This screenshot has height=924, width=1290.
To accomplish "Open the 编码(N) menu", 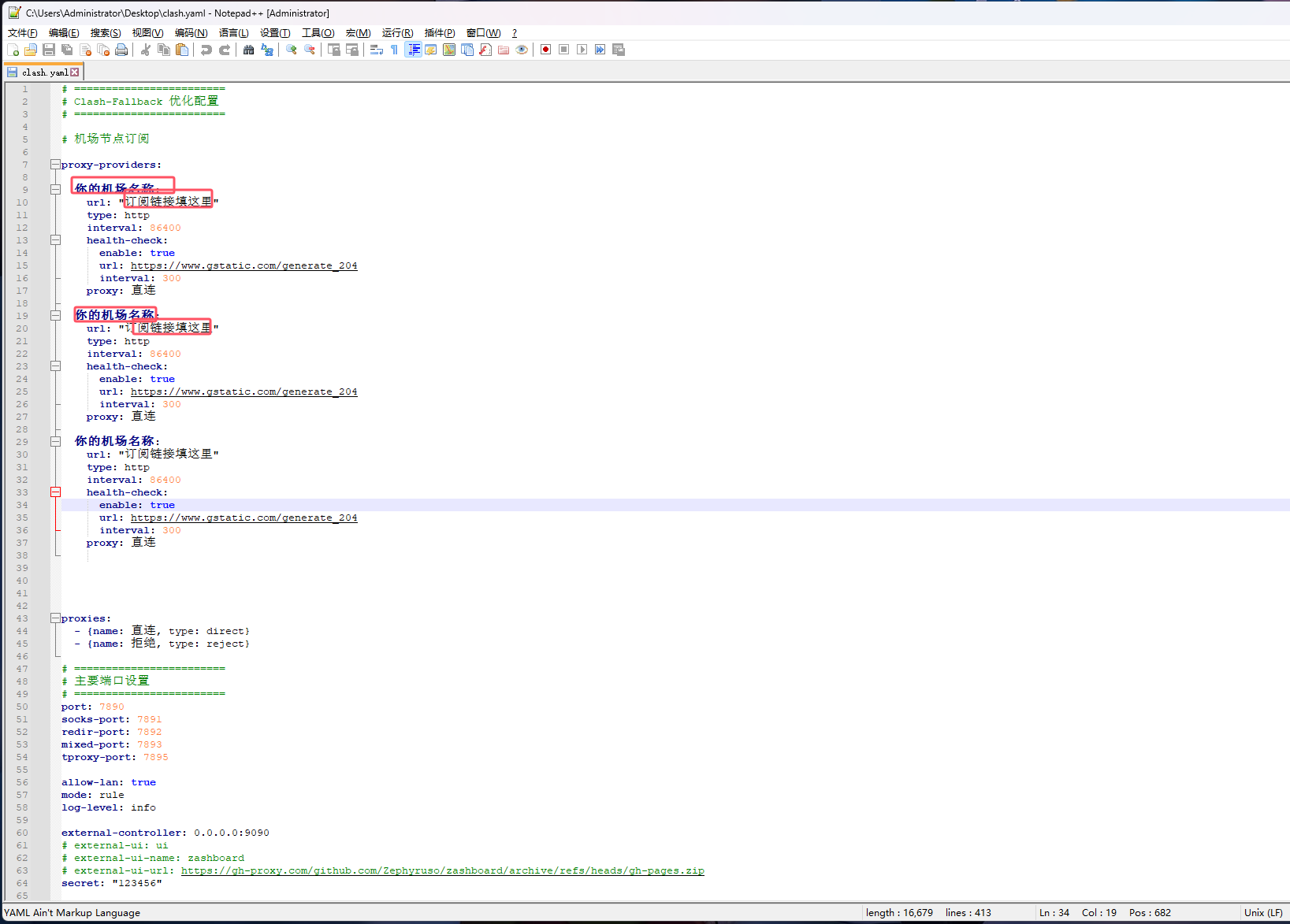I will coord(191,32).
